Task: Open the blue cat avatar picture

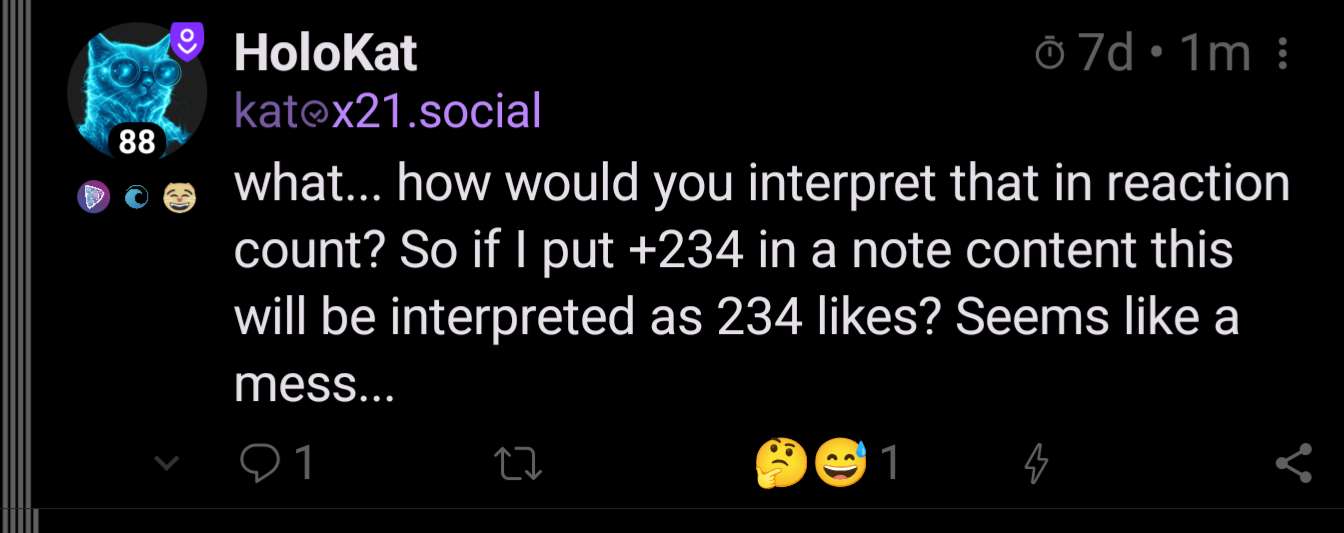Action: coord(128,85)
